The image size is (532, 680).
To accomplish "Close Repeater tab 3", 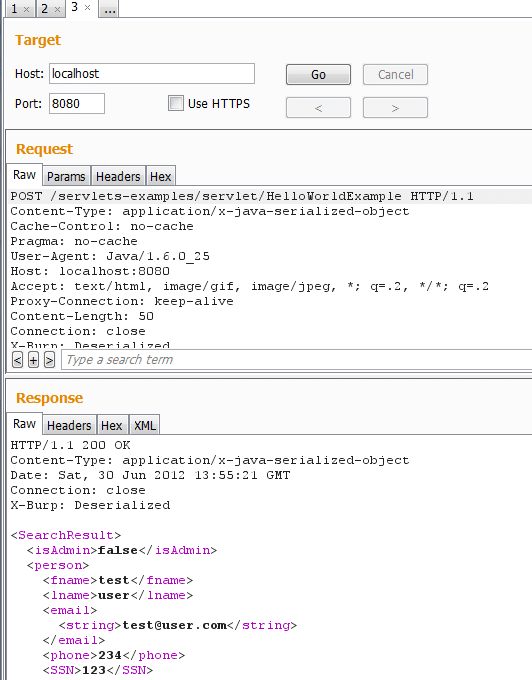I will pos(88,7).
